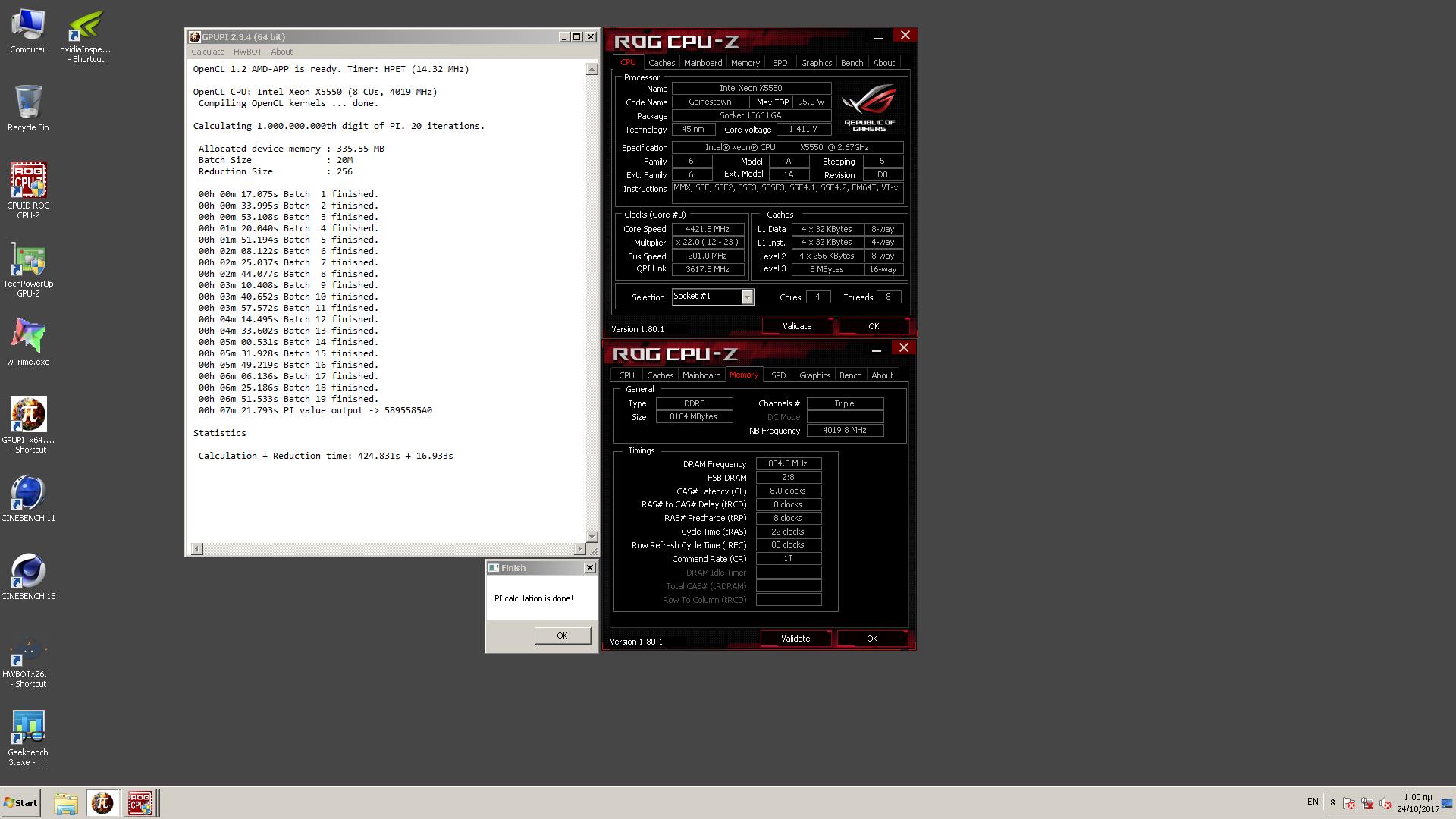Minimize the top CPU-Z window
Viewport: 1456px width, 819px height.
click(877, 36)
